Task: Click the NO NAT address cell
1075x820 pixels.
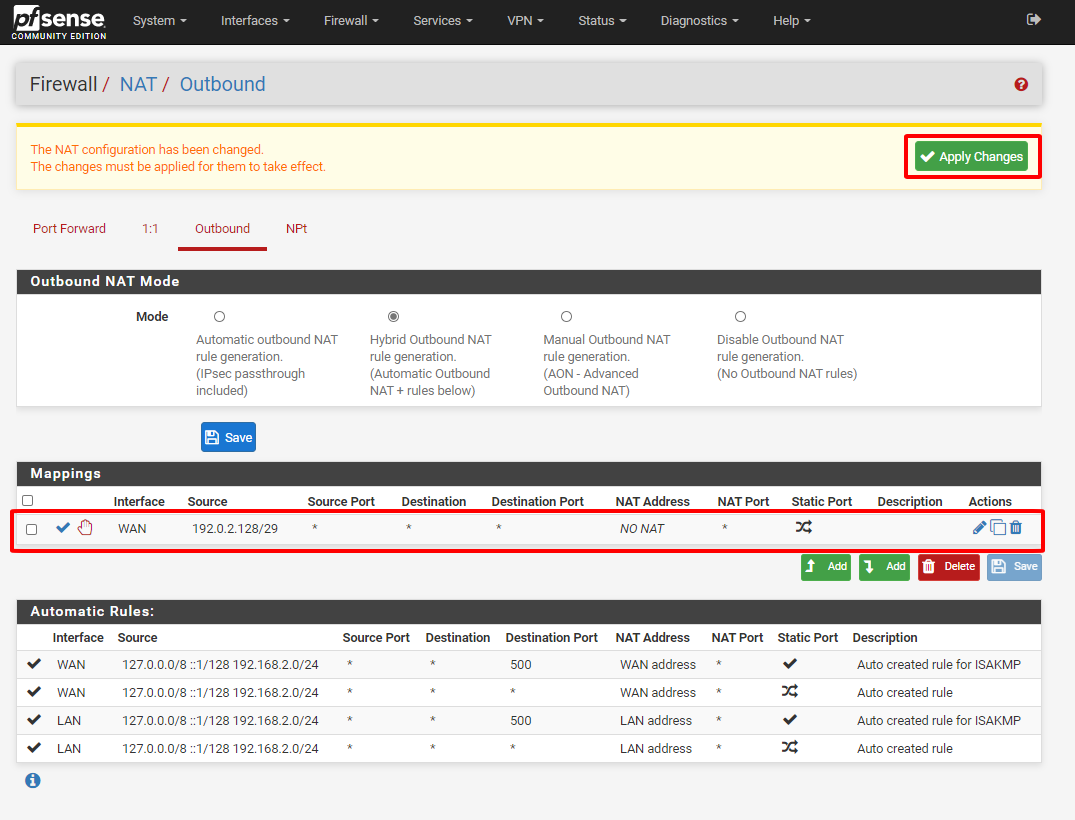Action: [642, 529]
